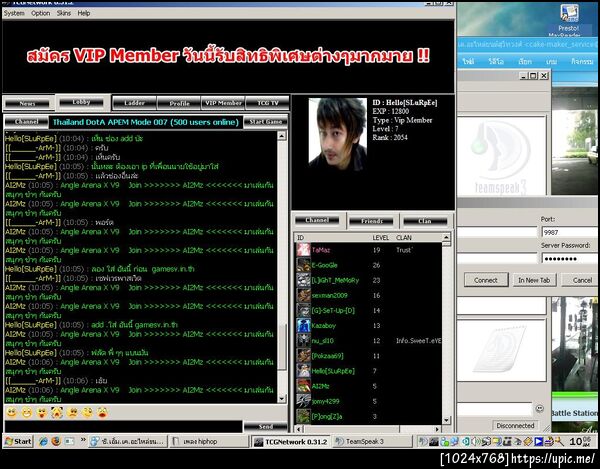
Task: Switch to the hiphop taskbar item
Action: [x=209, y=441]
